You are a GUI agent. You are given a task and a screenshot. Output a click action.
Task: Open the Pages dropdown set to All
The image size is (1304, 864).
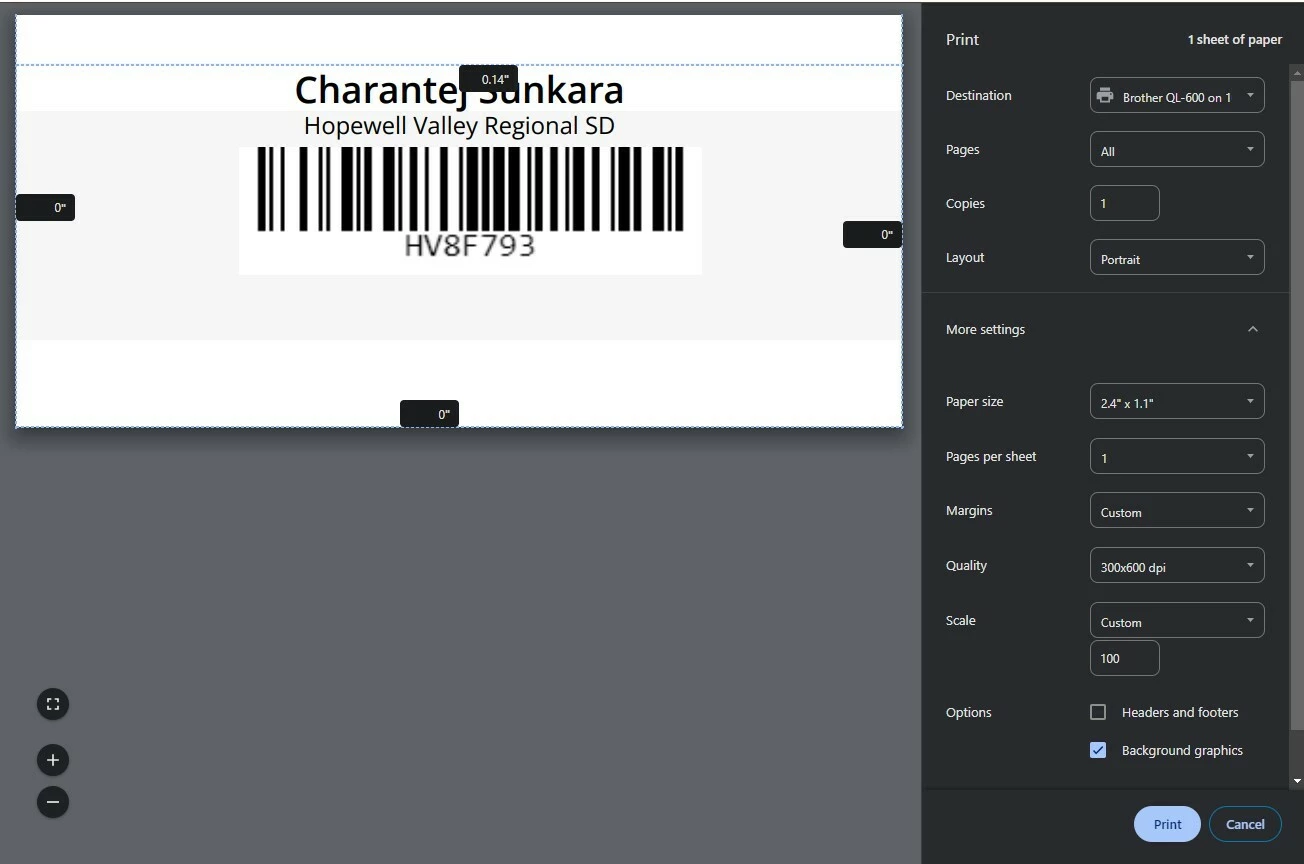coord(1177,150)
